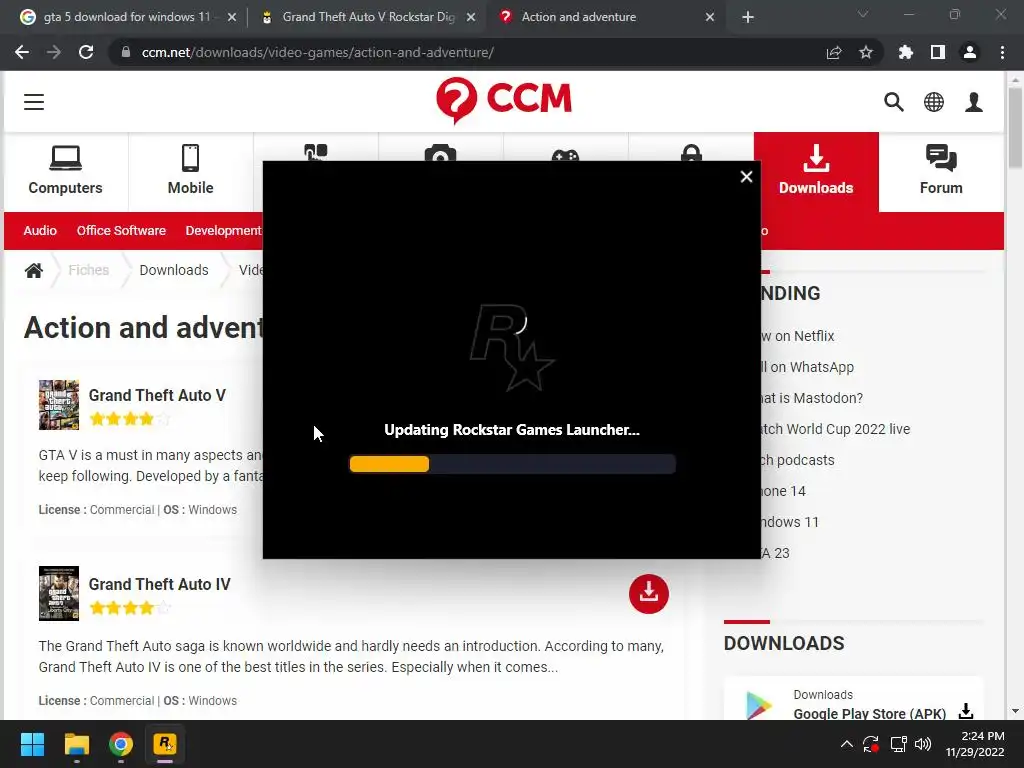Click the CCM logo
Viewport: 1024px width, 768px height.
click(x=504, y=100)
